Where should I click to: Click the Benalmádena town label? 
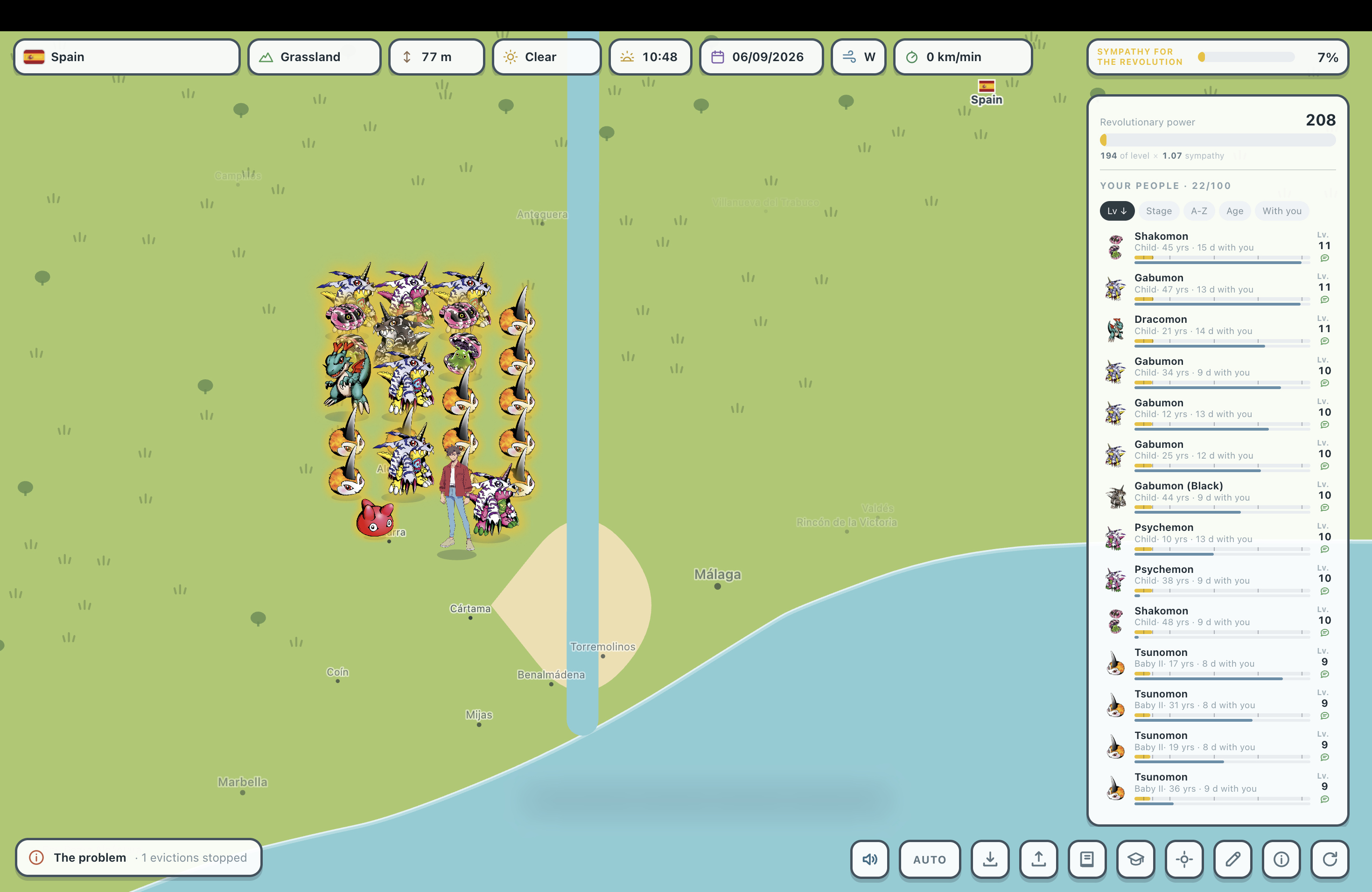point(551,675)
